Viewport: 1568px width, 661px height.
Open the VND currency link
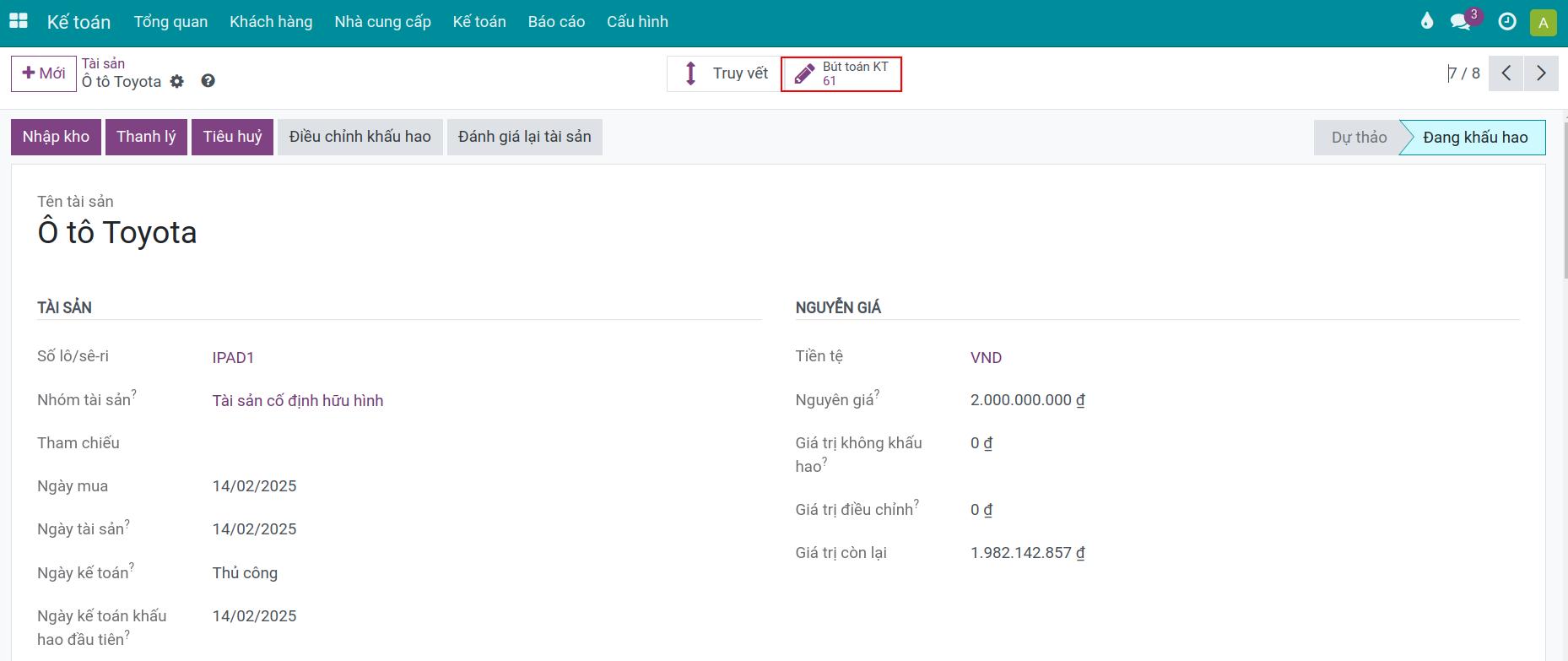(x=986, y=358)
